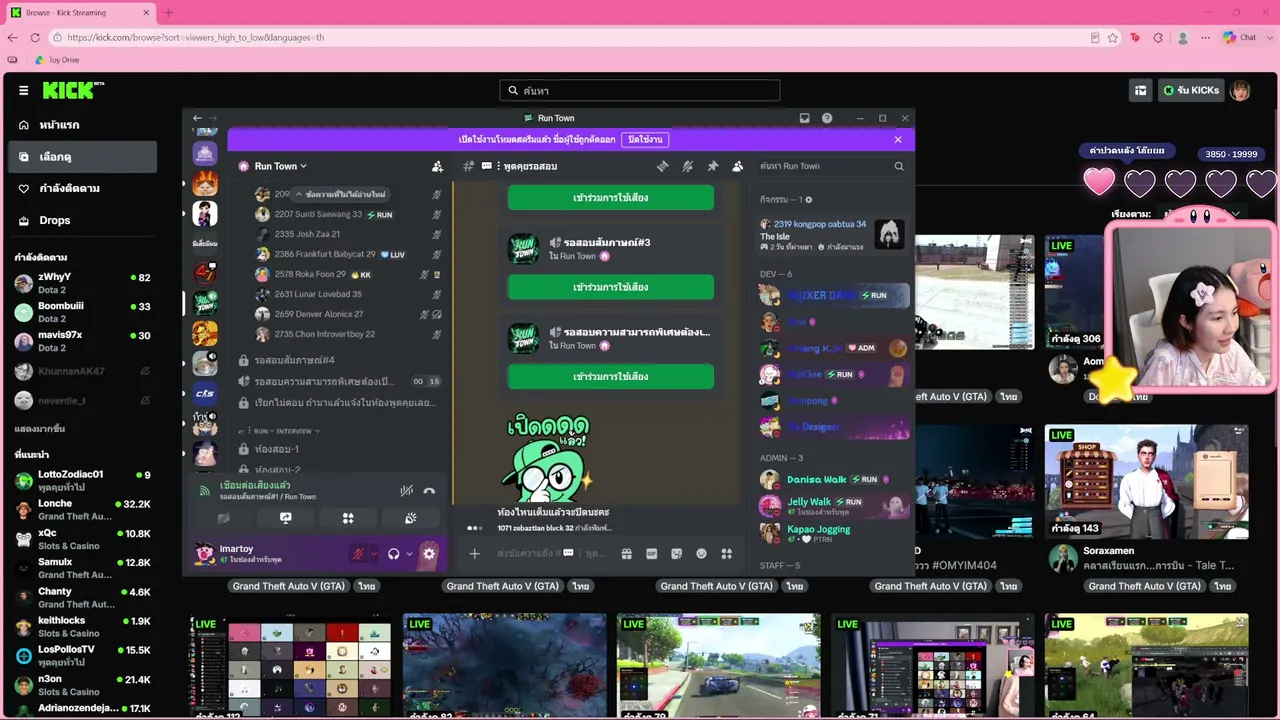
Task: Open the headphone output options dropdown arrow
Action: [409, 553]
